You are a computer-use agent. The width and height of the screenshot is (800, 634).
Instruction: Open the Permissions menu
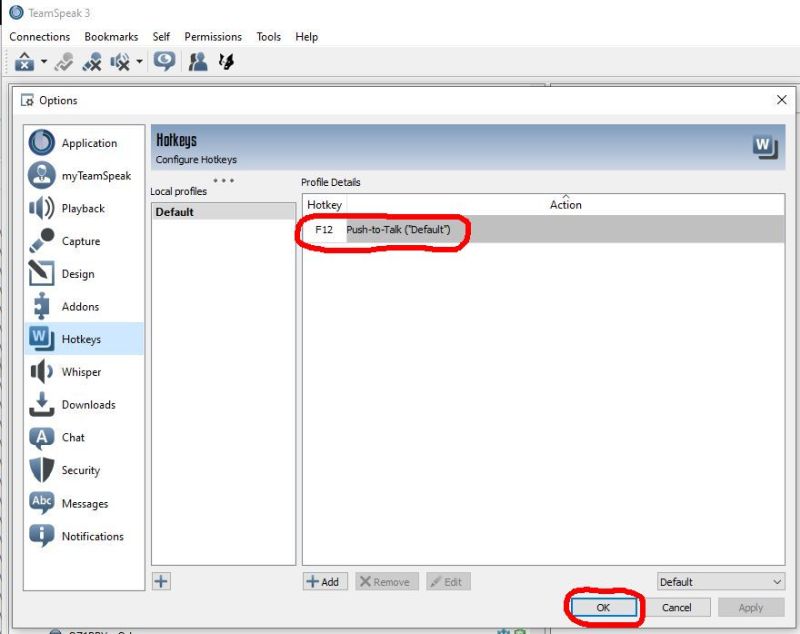pos(213,37)
